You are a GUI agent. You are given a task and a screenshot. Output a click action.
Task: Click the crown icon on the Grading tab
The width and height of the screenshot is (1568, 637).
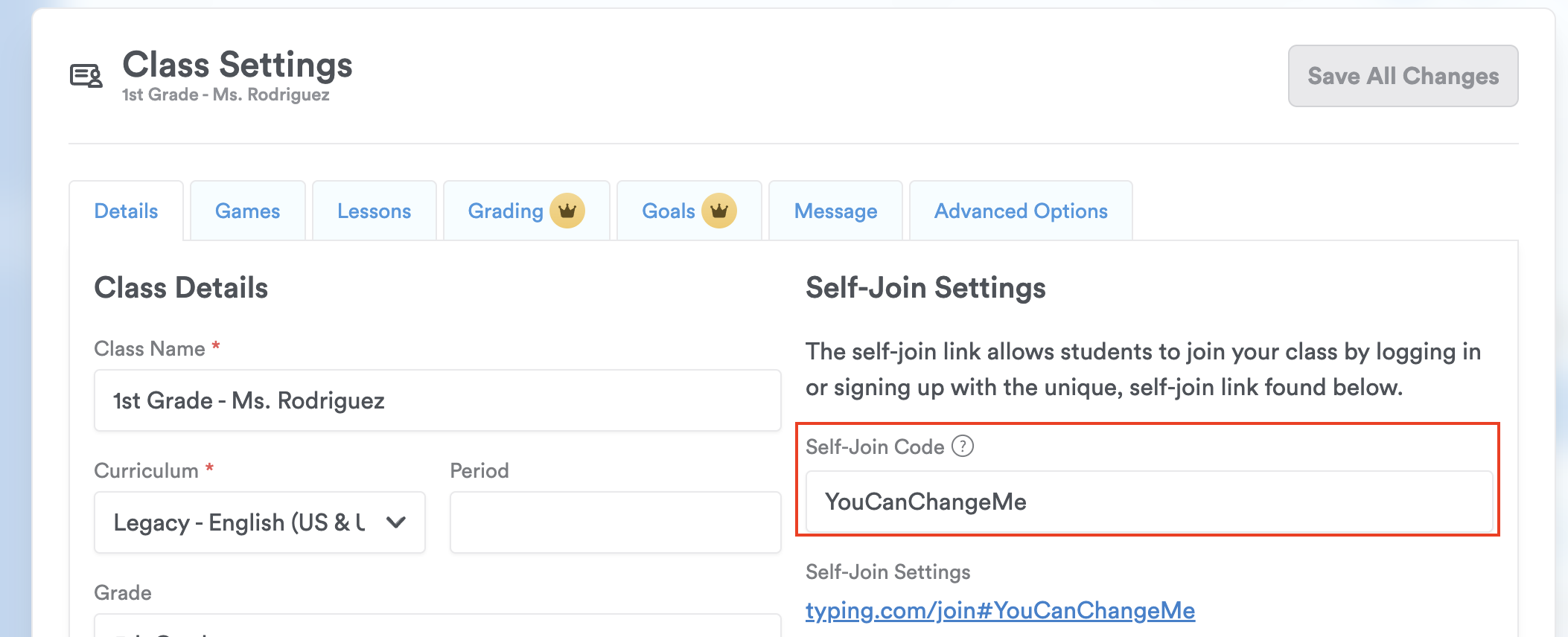point(567,211)
